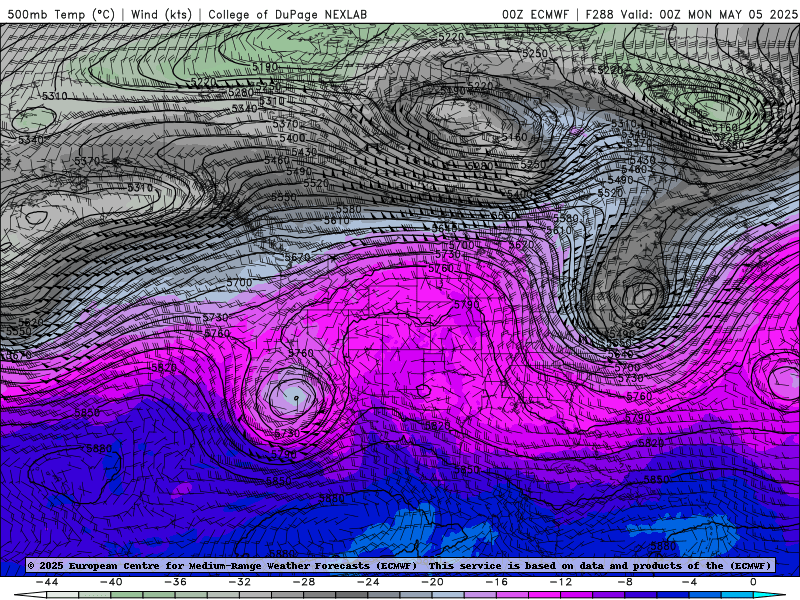Click the -40 label on the color scale

[x=111, y=582]
